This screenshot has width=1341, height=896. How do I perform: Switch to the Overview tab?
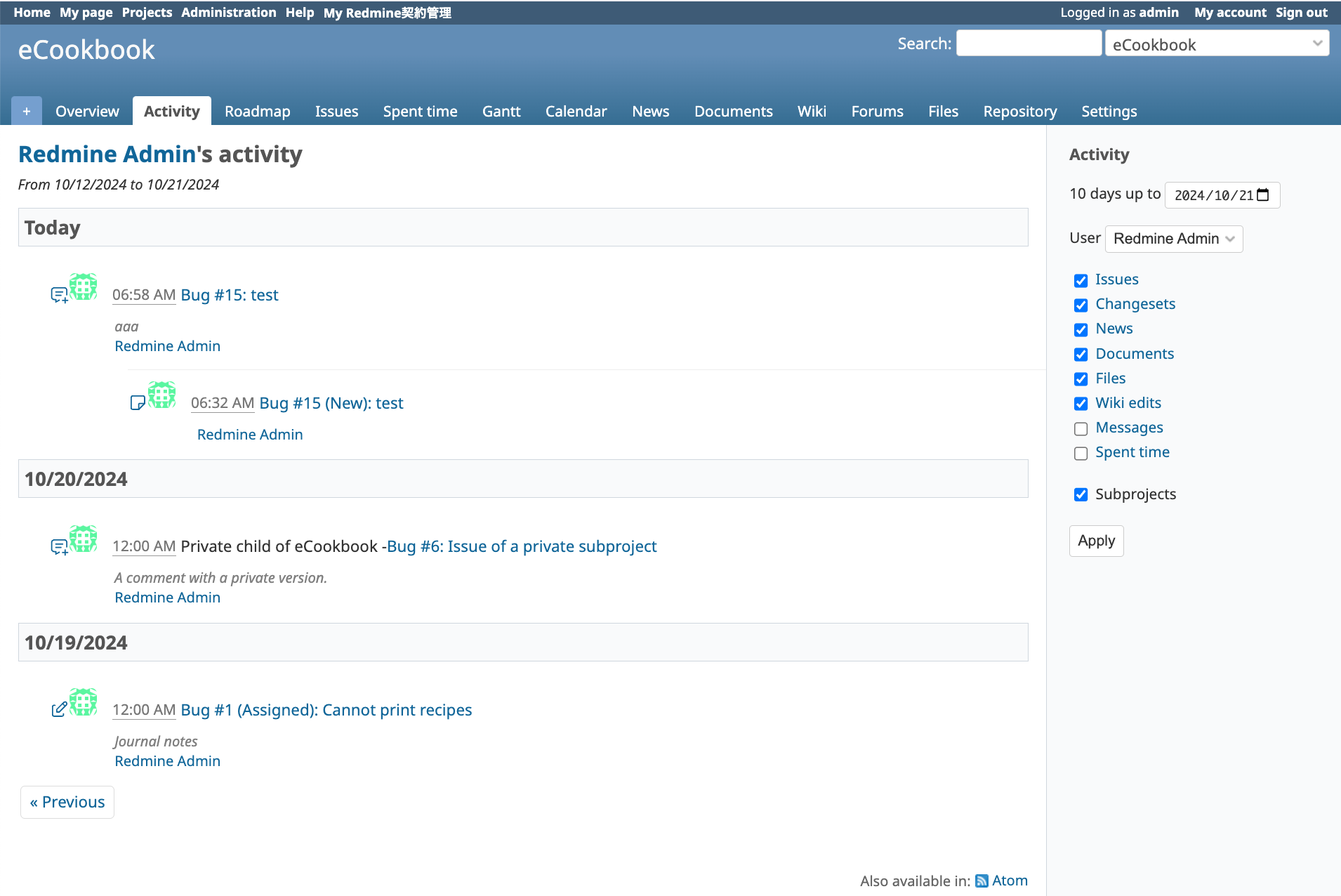click(x=87, y=111)
